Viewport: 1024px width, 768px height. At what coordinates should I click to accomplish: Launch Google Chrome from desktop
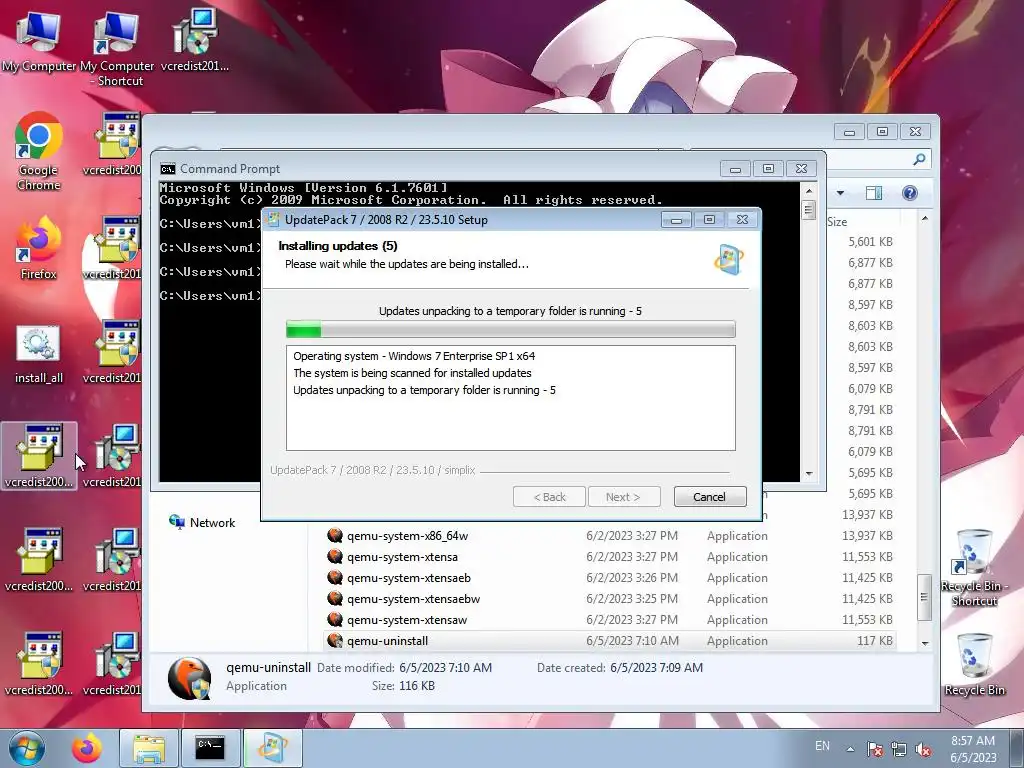pos(39,152)
